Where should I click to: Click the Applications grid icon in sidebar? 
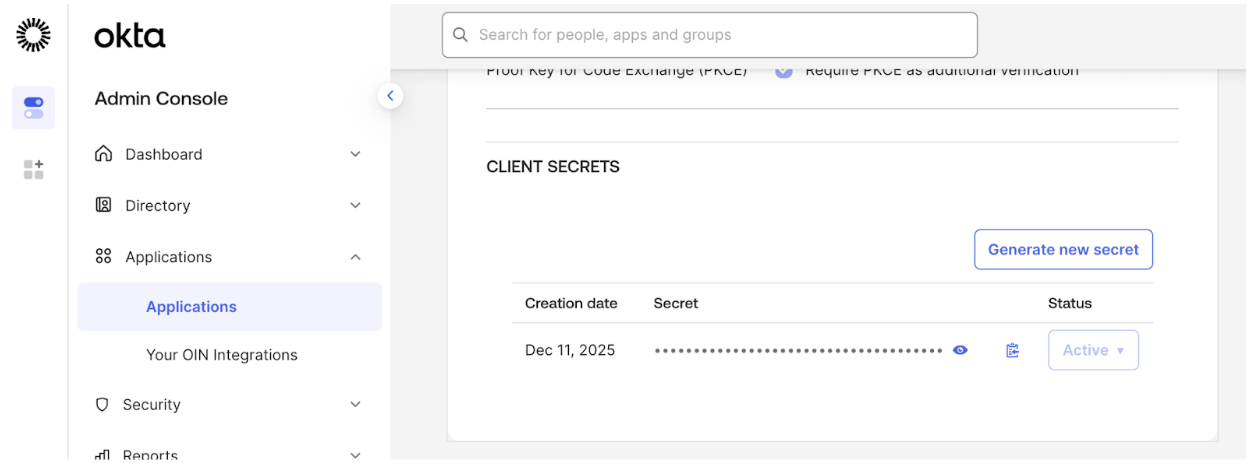click(103, 257)
